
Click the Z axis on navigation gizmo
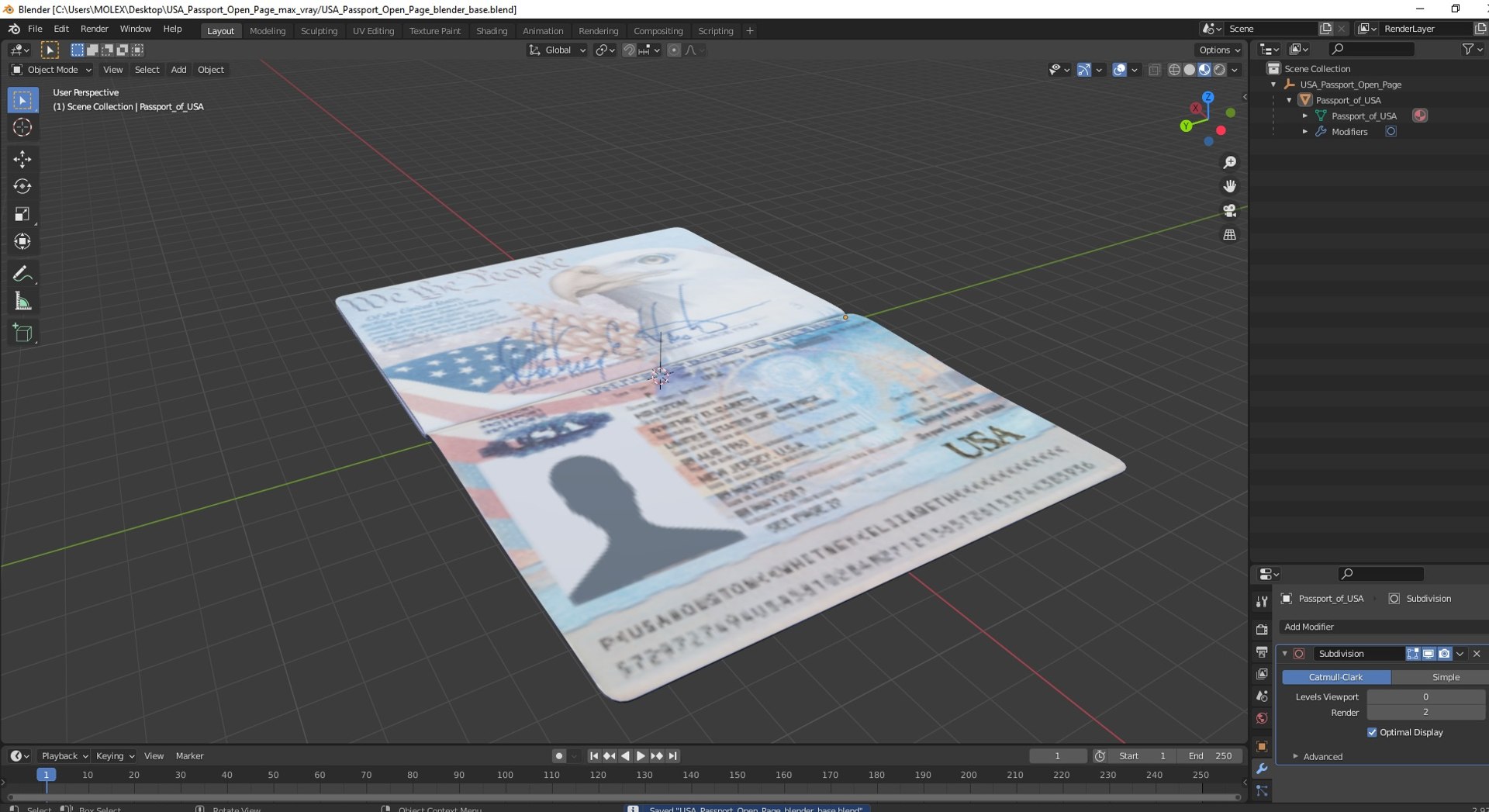[1207, 97]
